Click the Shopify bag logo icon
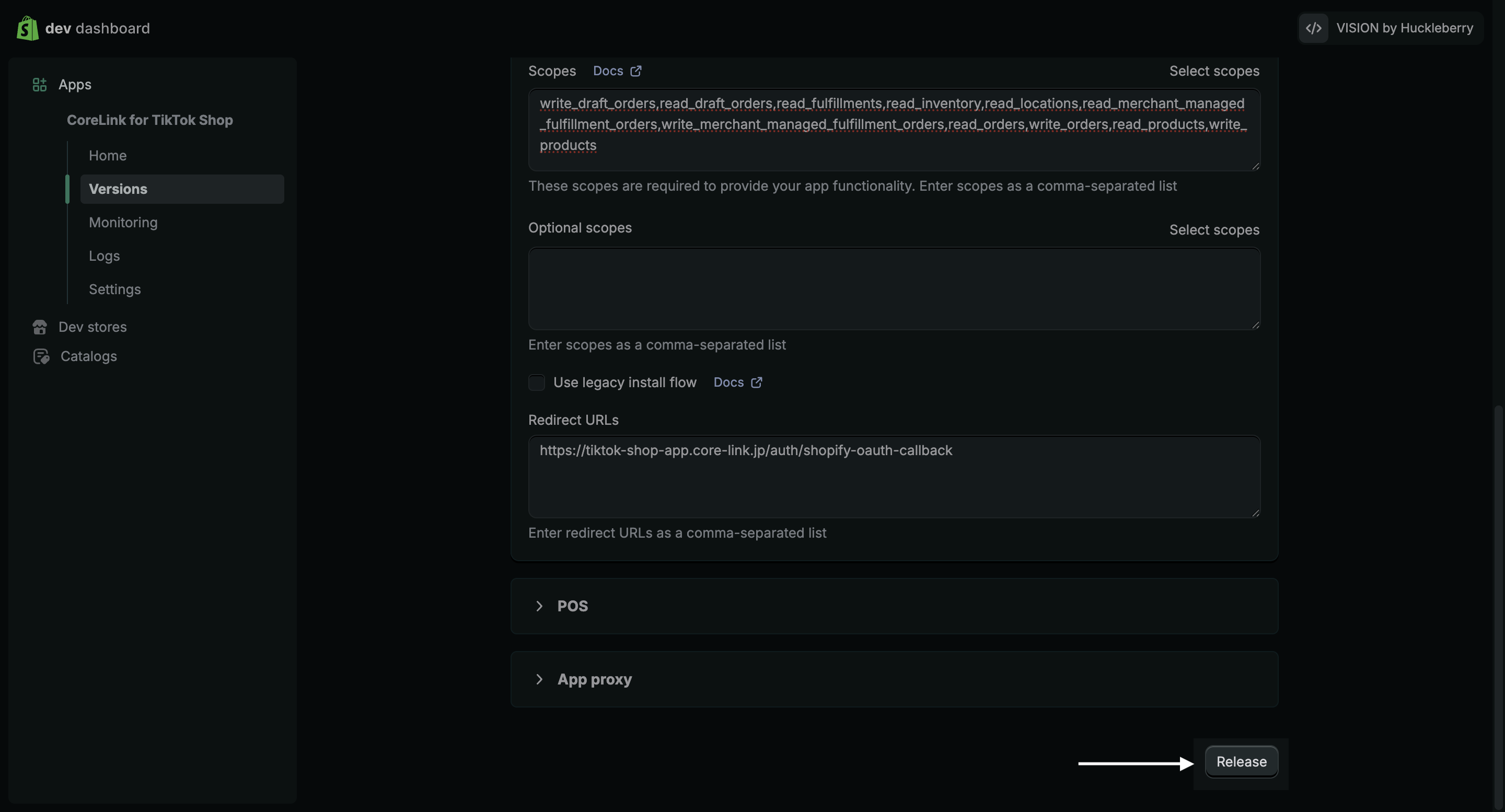 click(27, 28)
